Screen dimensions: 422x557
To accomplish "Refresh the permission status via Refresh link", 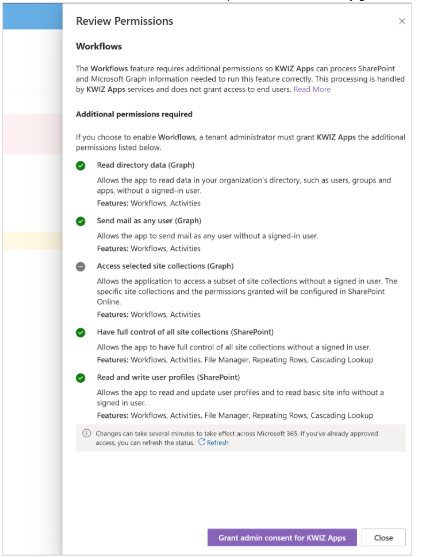I will pyautogui.click(x=217, y=443).
